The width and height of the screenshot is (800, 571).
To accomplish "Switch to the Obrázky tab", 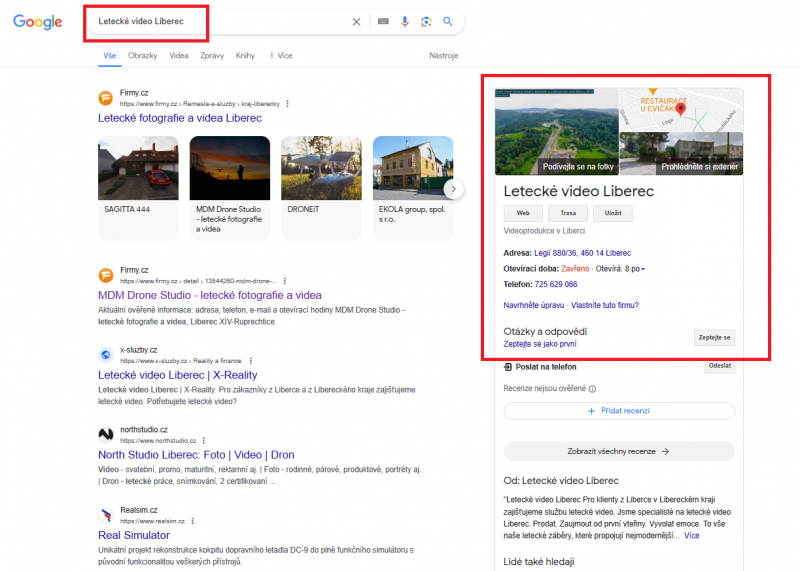I will [x=142, y=56].
